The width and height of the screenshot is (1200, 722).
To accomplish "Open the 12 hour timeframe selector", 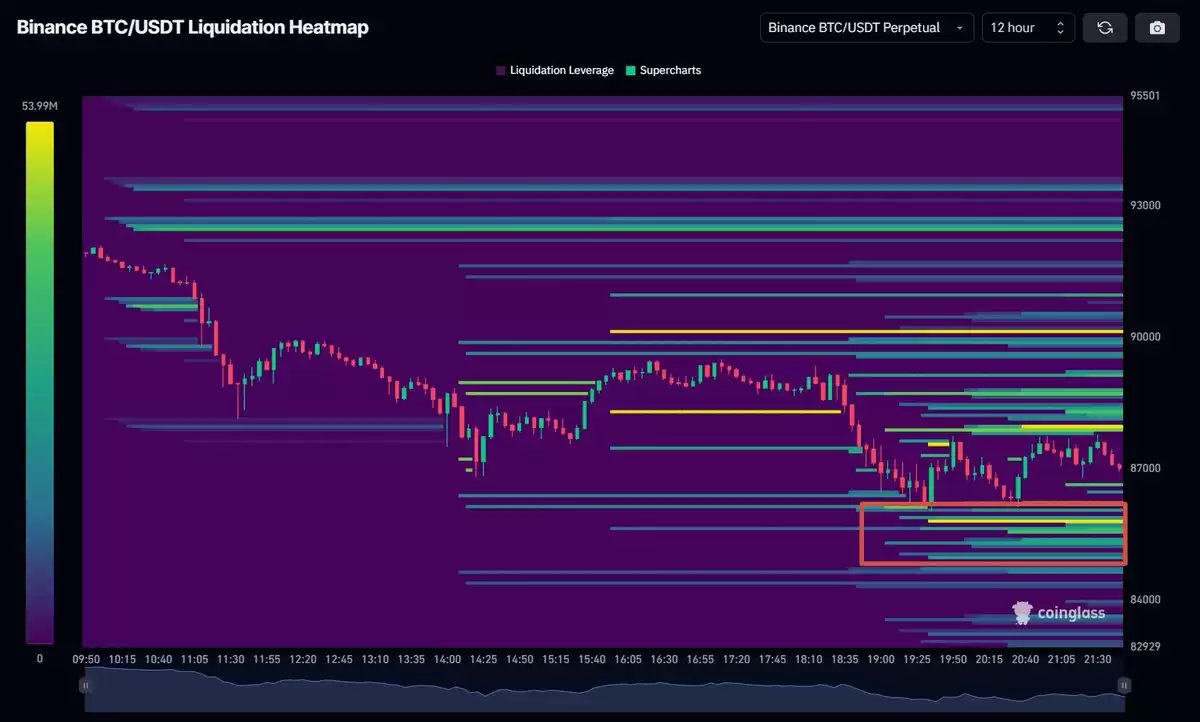I will [x=1028, y=28].
